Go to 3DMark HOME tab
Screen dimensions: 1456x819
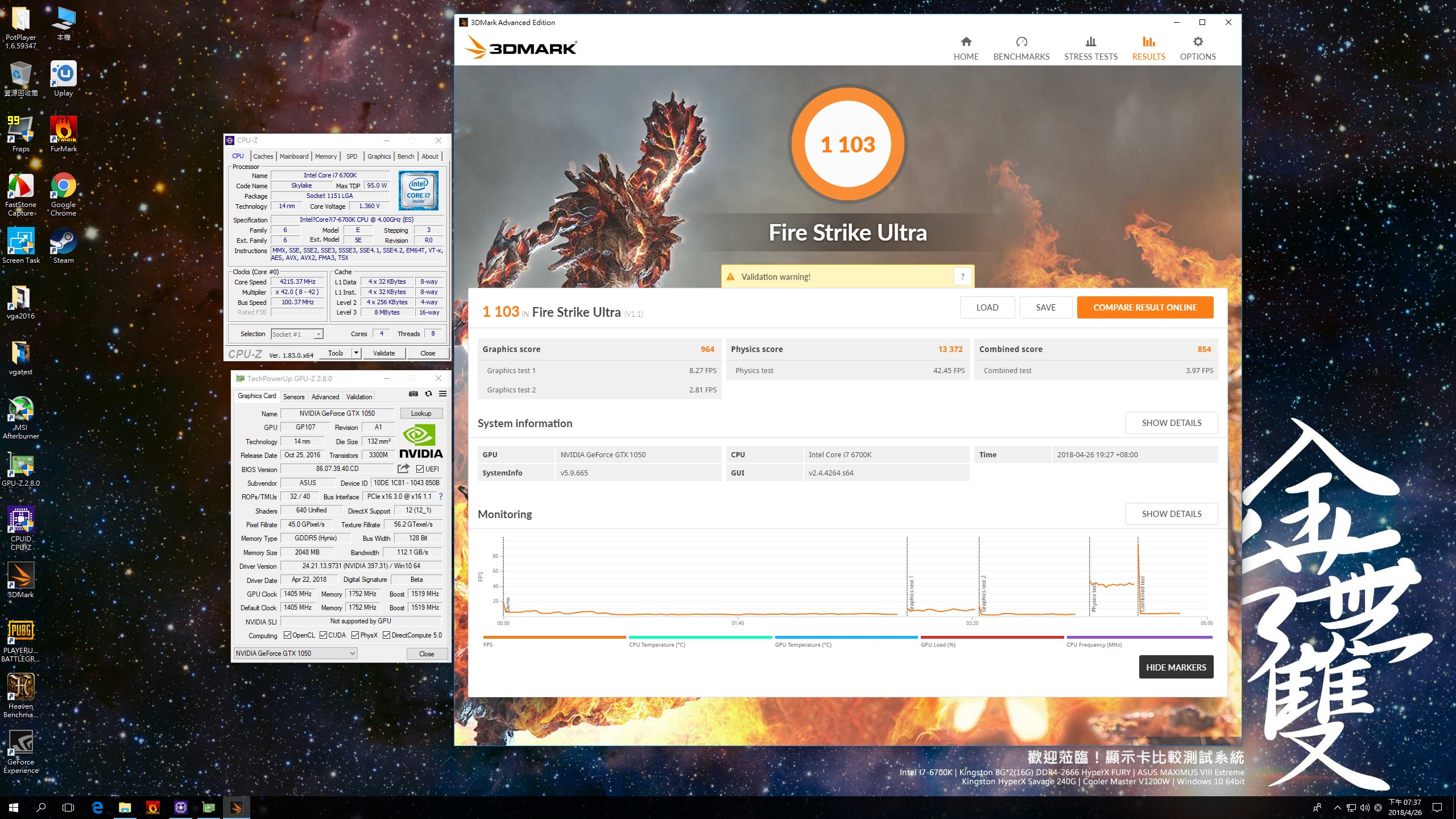click(966, 48)
